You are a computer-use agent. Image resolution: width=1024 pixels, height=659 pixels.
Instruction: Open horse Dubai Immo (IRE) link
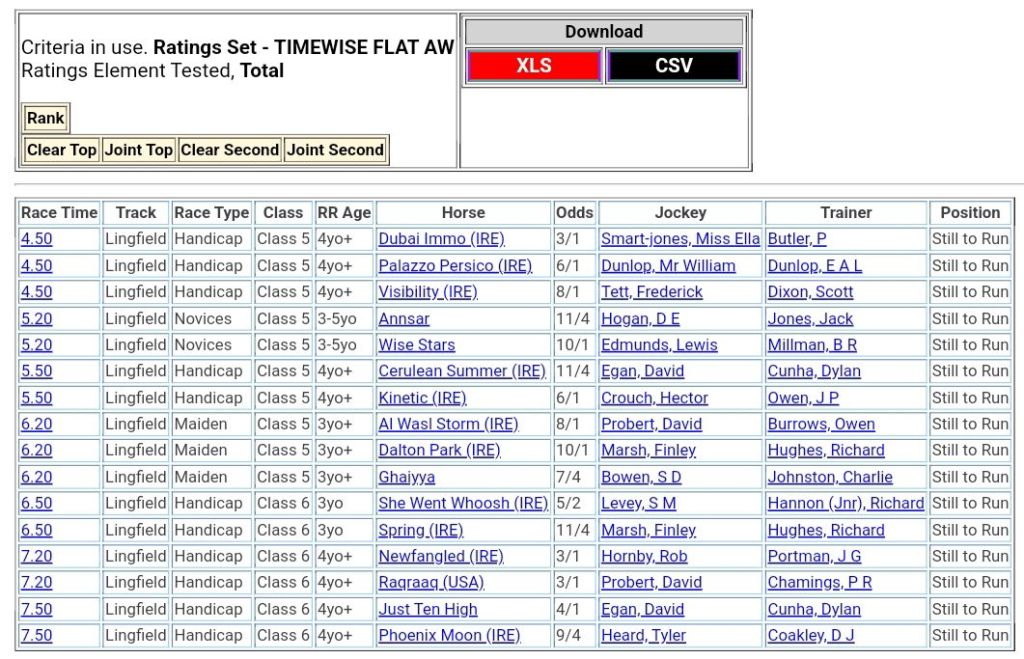coord(441,240)
